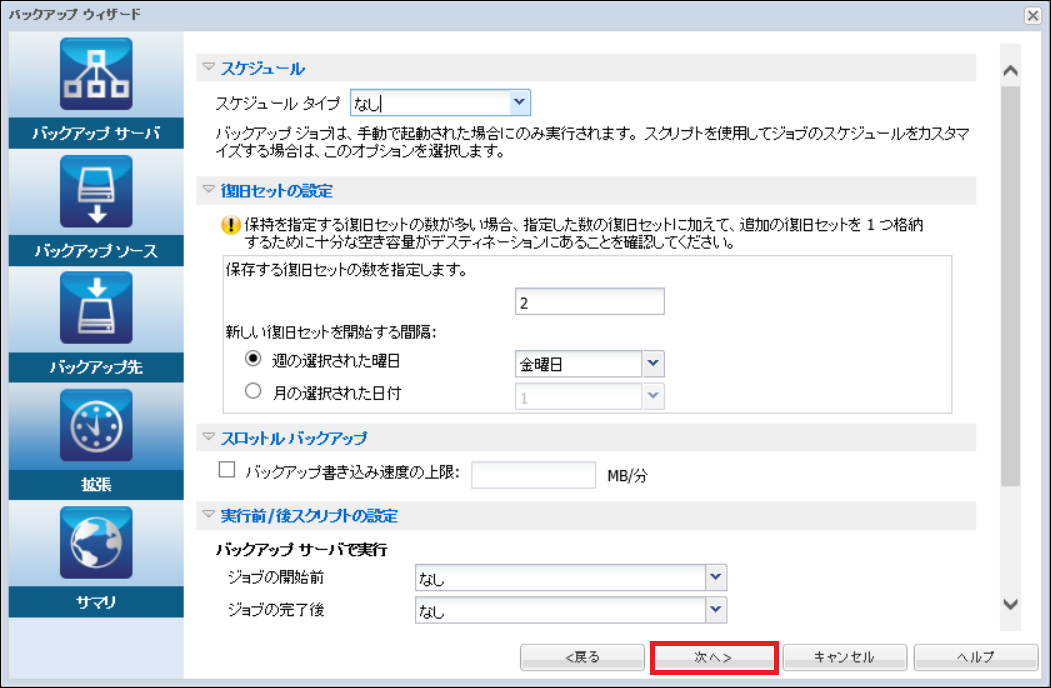Screen dimensions: 1051x688
Task: Click the <戻る button
Action: point(582,657)
